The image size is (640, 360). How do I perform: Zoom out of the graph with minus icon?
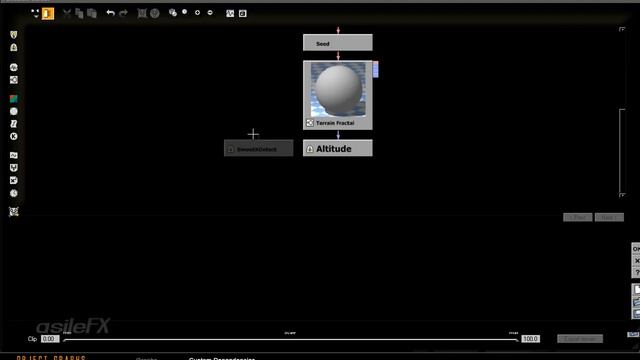[210, 13]
